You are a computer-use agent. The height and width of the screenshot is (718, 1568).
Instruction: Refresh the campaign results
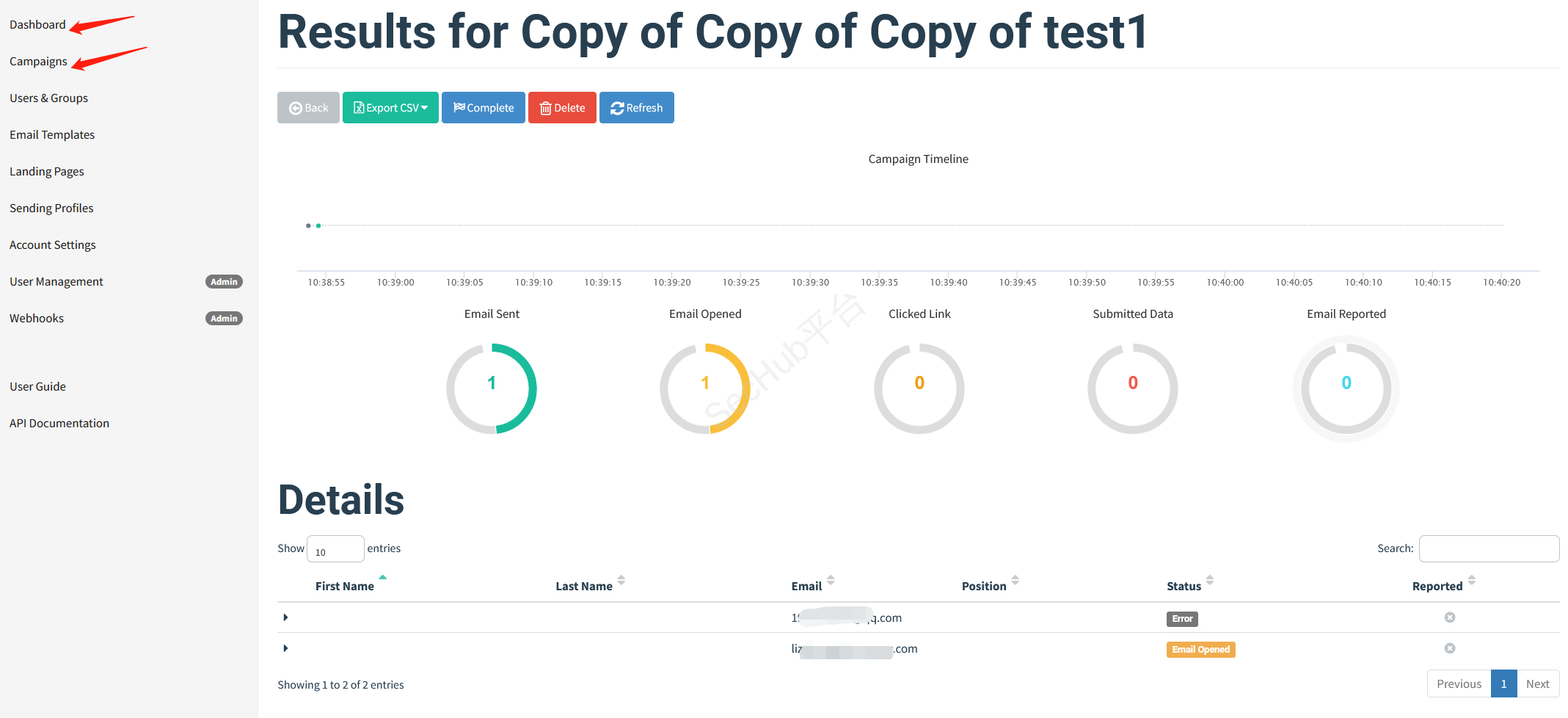tap(636, 108)
